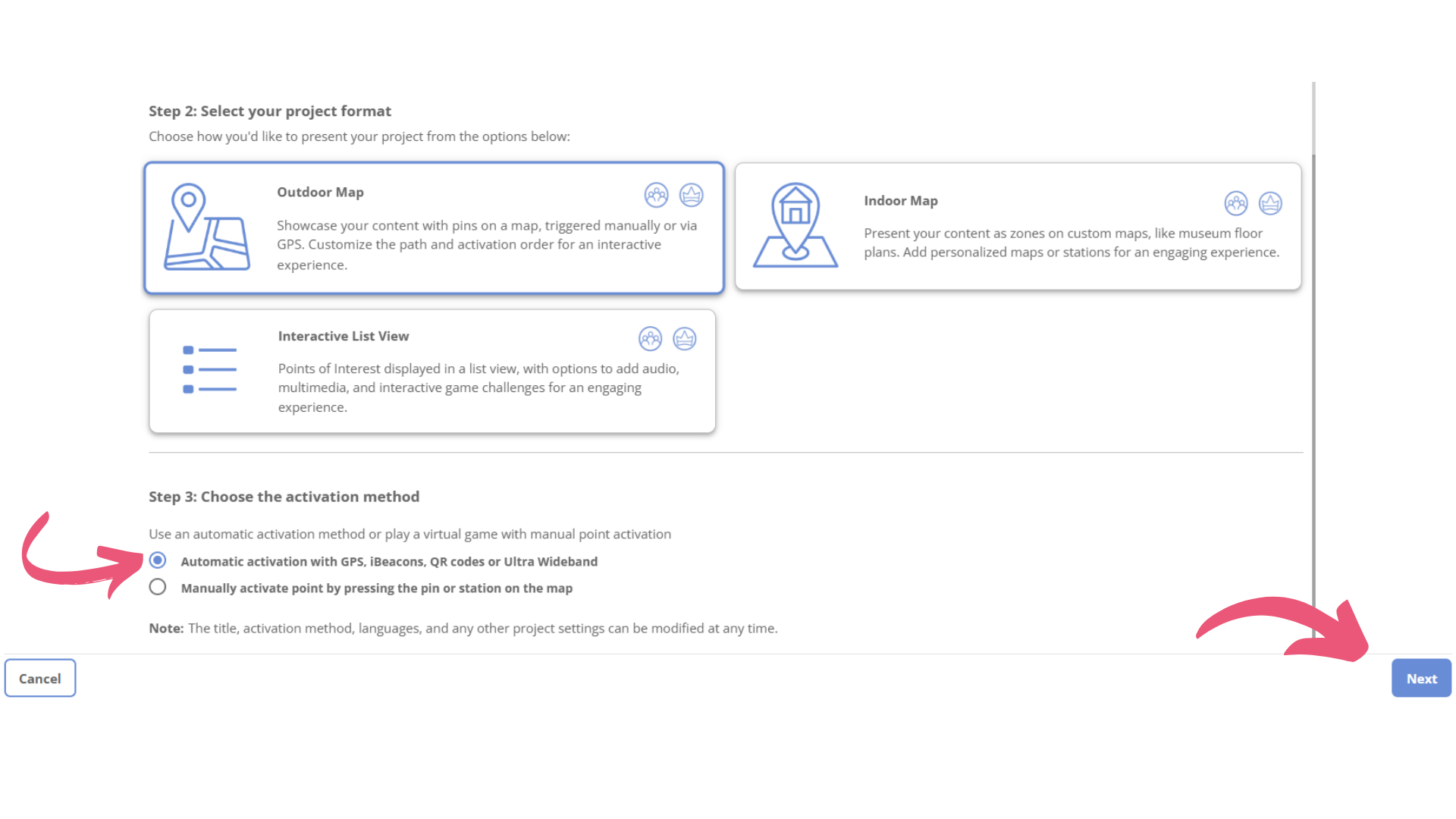This screenshot has width=1456, height=819.
Task: Click the Outdoor Map pin illustration icon
Action: click(x=206, y=227)
